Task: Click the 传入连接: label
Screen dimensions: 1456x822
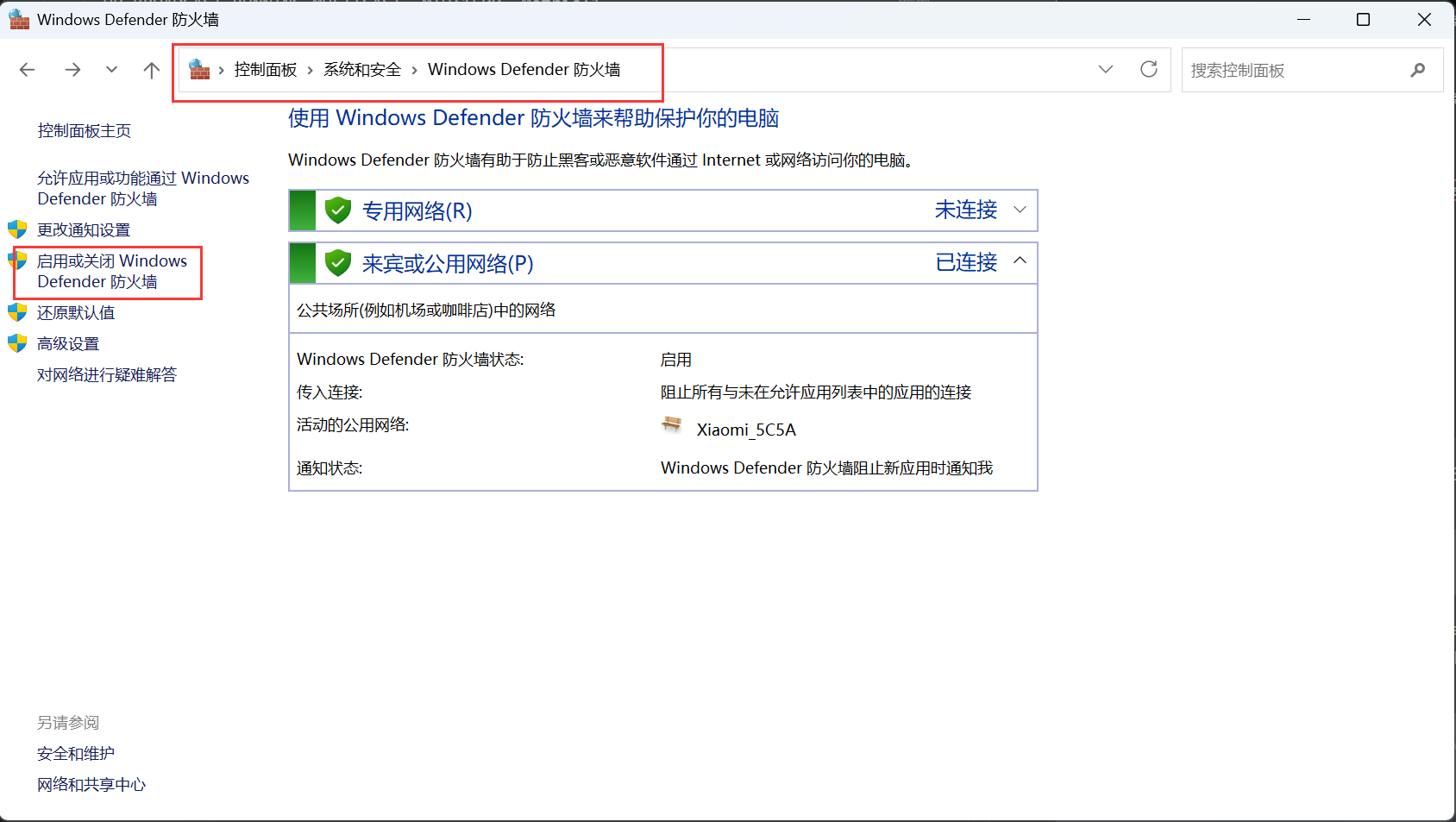Action: click(329, 392)
